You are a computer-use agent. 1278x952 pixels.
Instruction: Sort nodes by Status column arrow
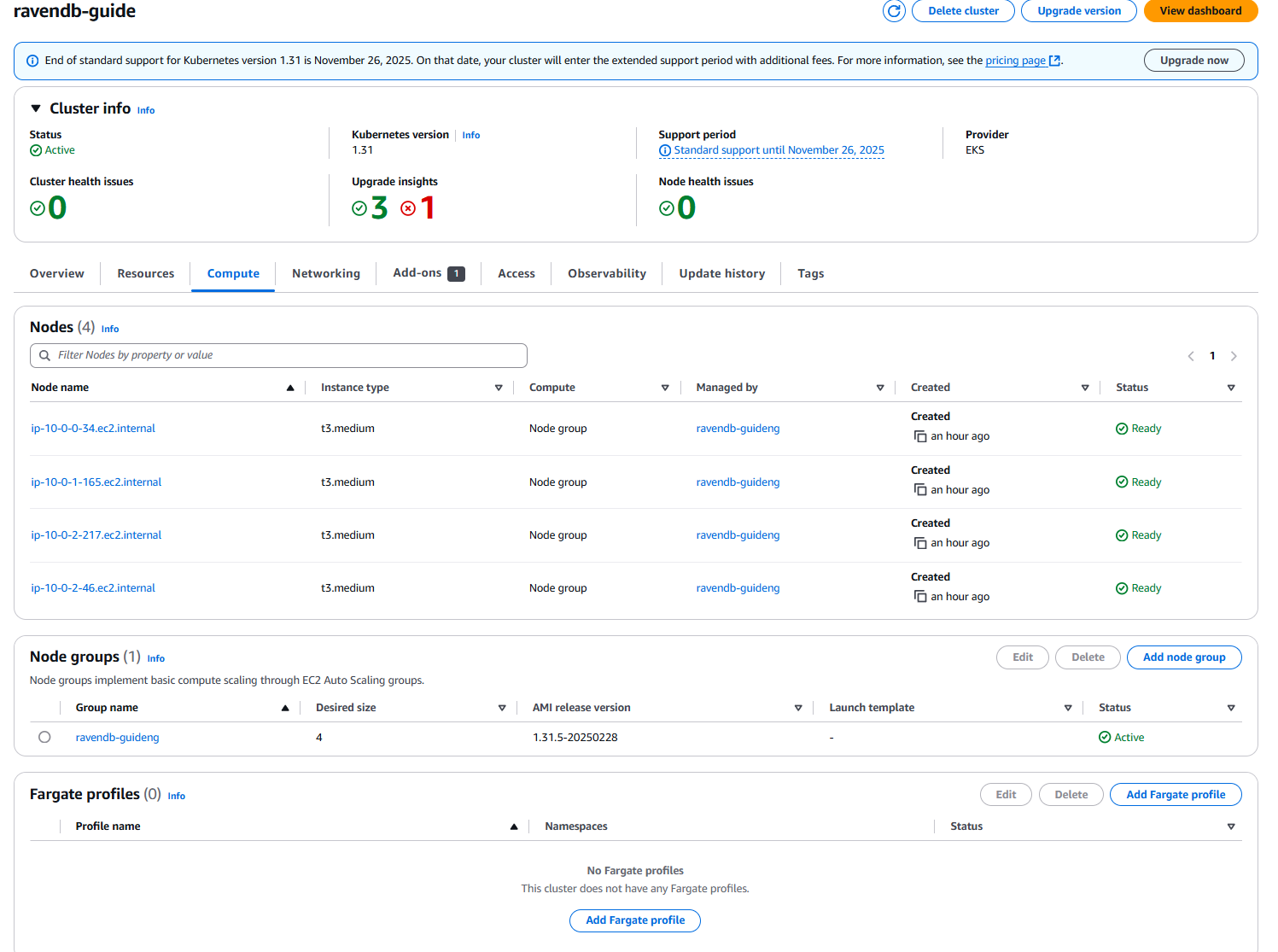pos(1231,388)
